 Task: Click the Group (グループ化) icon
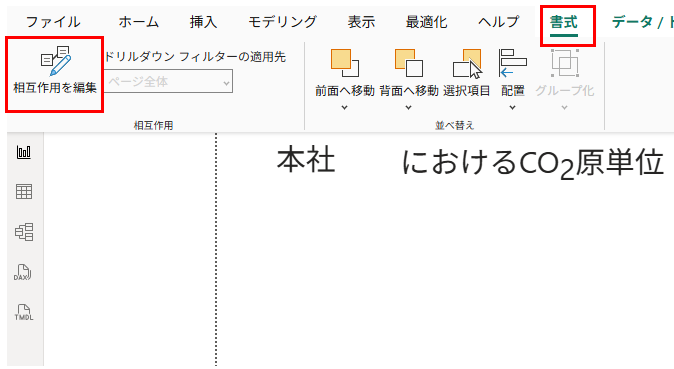[x=564, y=63]
